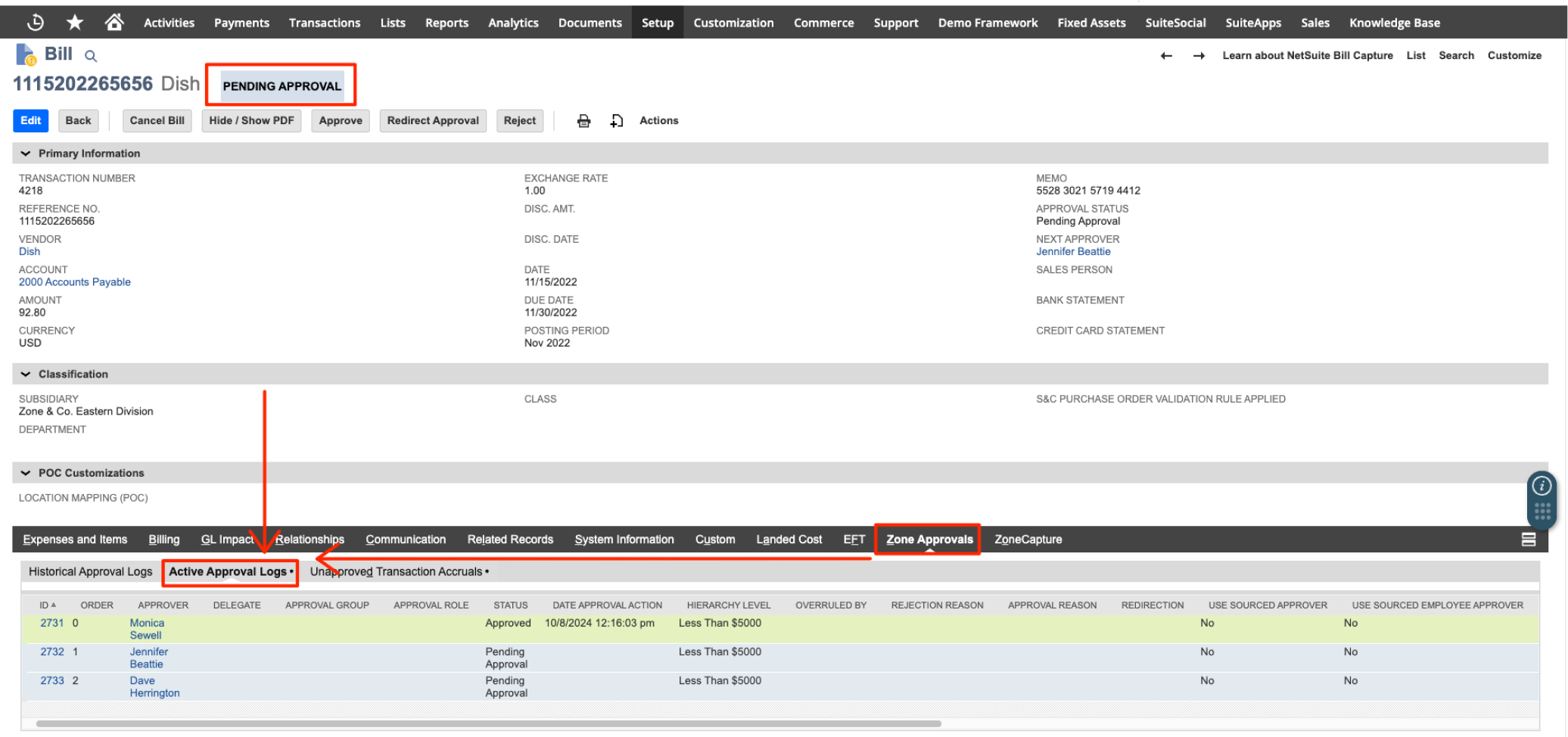Open the 2000 Accounts Payable account link
The width and height of the screenshot is (1568, 737).
point(74,281)
